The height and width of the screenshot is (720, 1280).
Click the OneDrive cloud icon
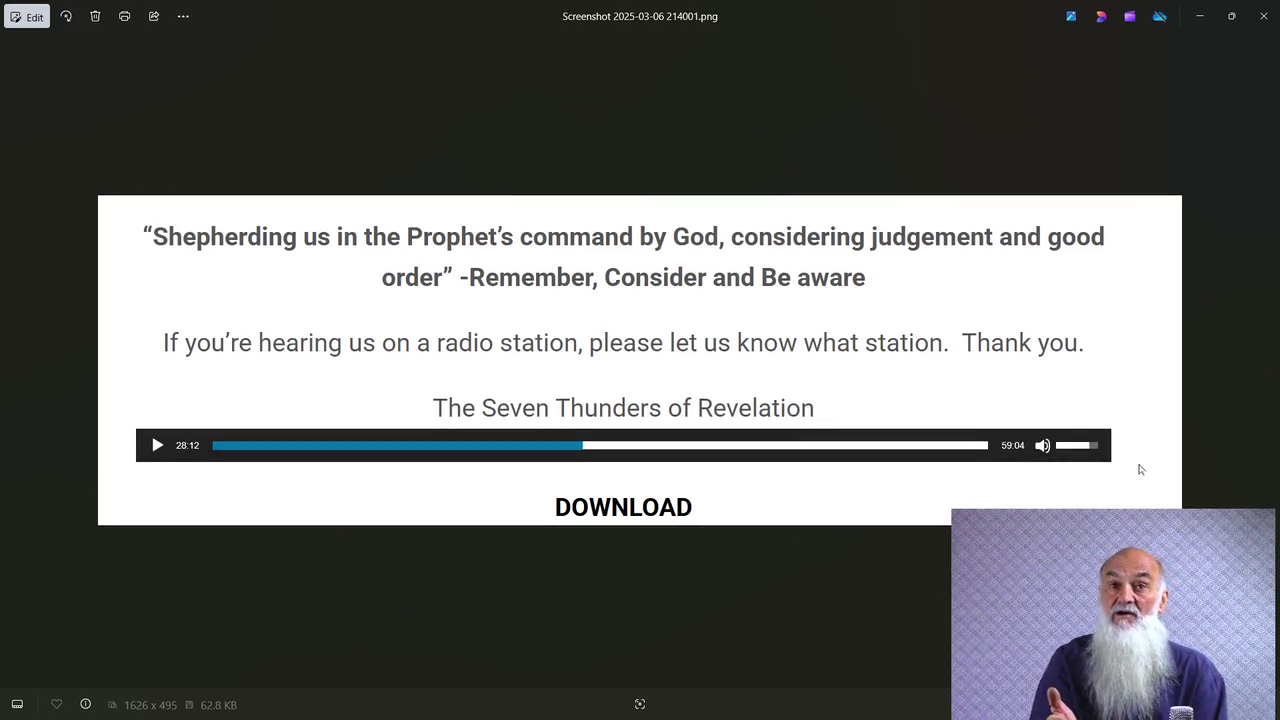[1160, 17]
